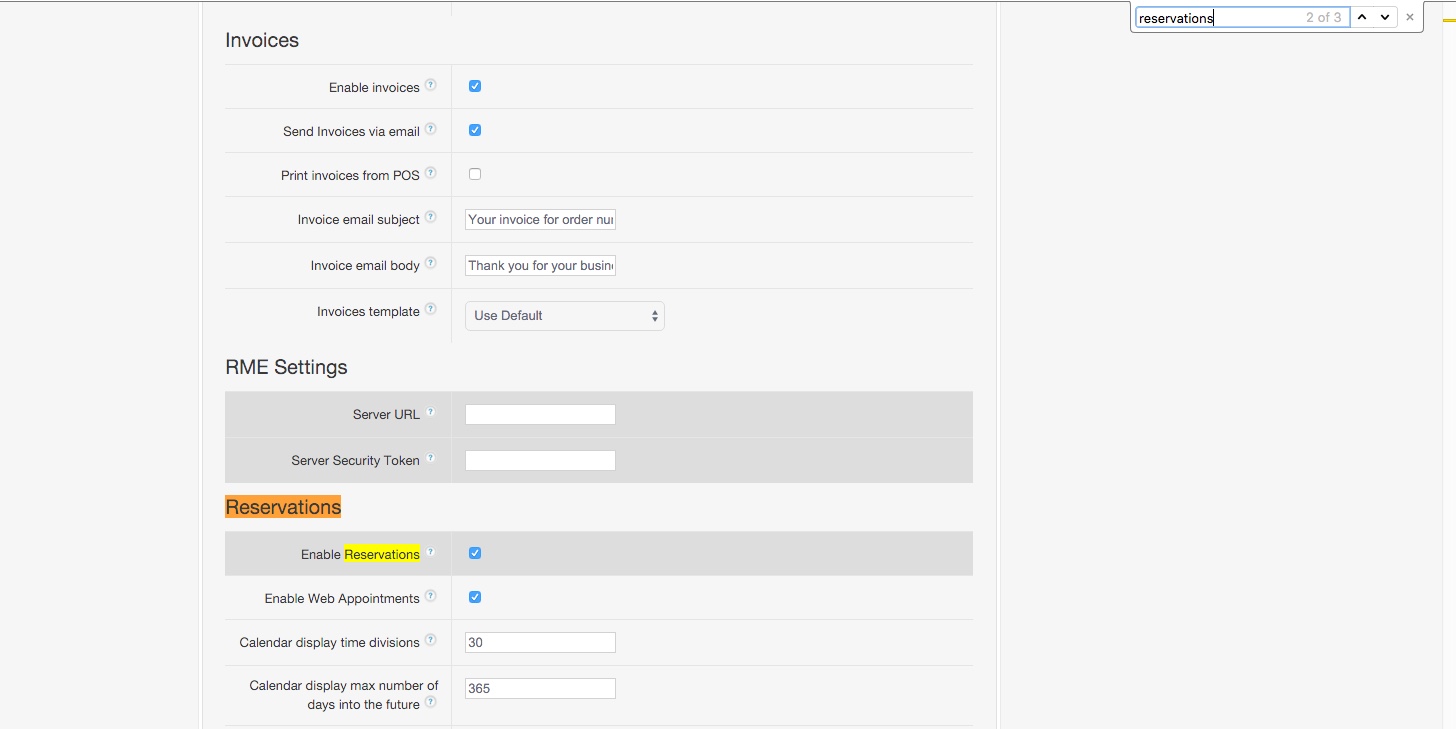Click the RME Settings heading
This screenshot has width=1456, height=729.
pos(286,367)
